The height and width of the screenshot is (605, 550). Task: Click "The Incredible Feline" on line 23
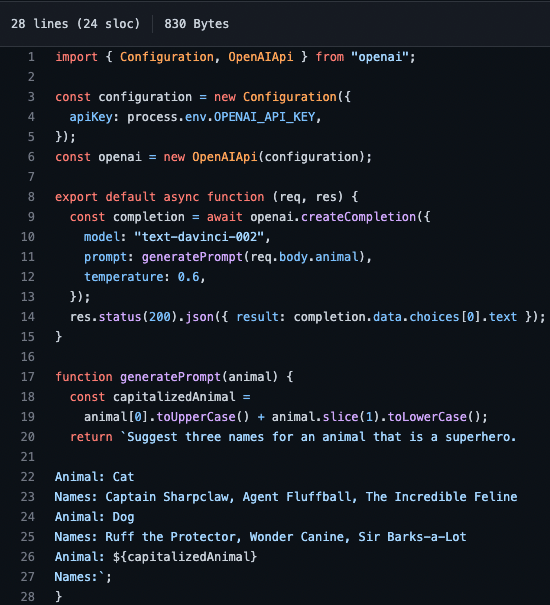point(442,497)
